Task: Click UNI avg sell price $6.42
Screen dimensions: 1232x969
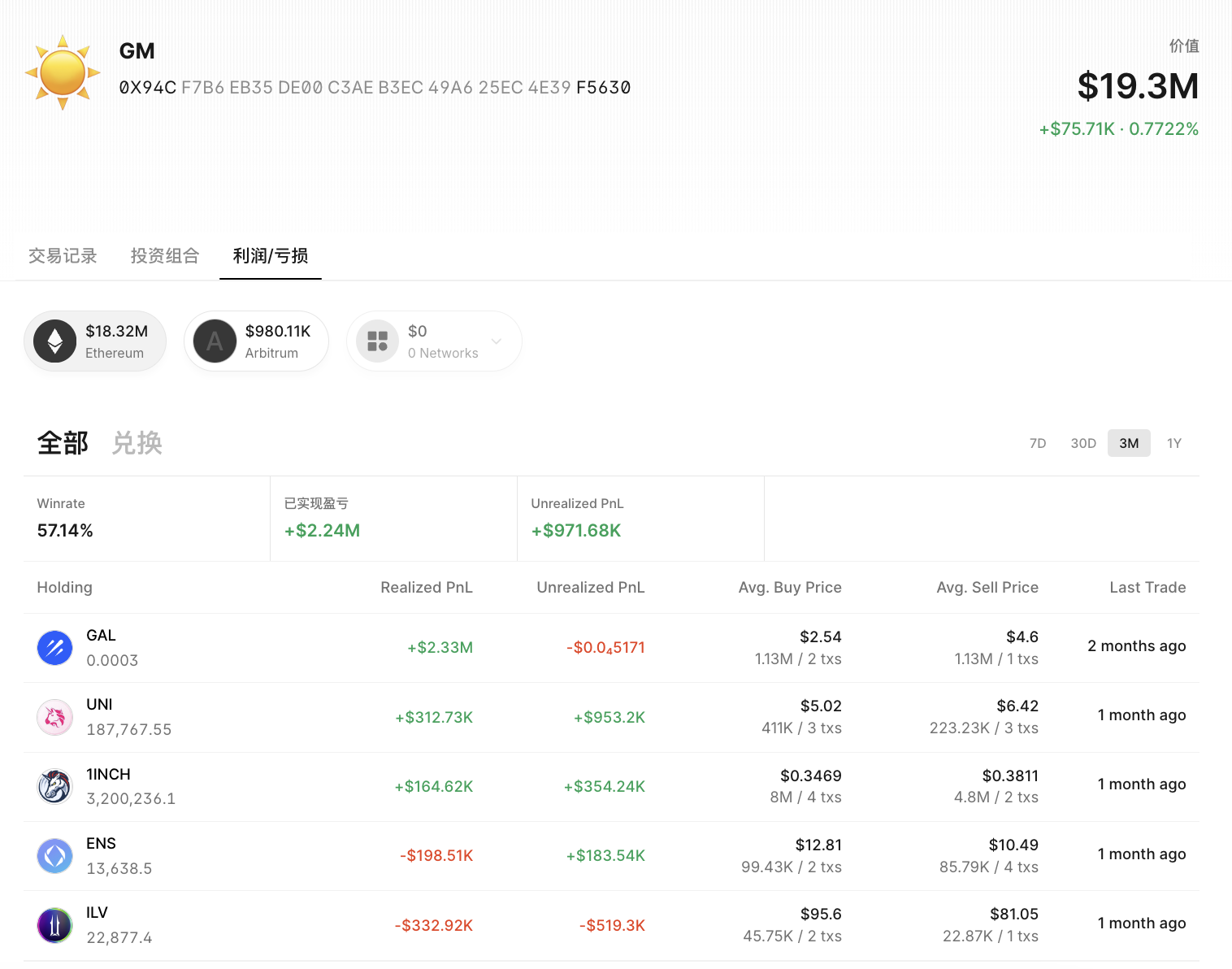Action: (1017, 706)
